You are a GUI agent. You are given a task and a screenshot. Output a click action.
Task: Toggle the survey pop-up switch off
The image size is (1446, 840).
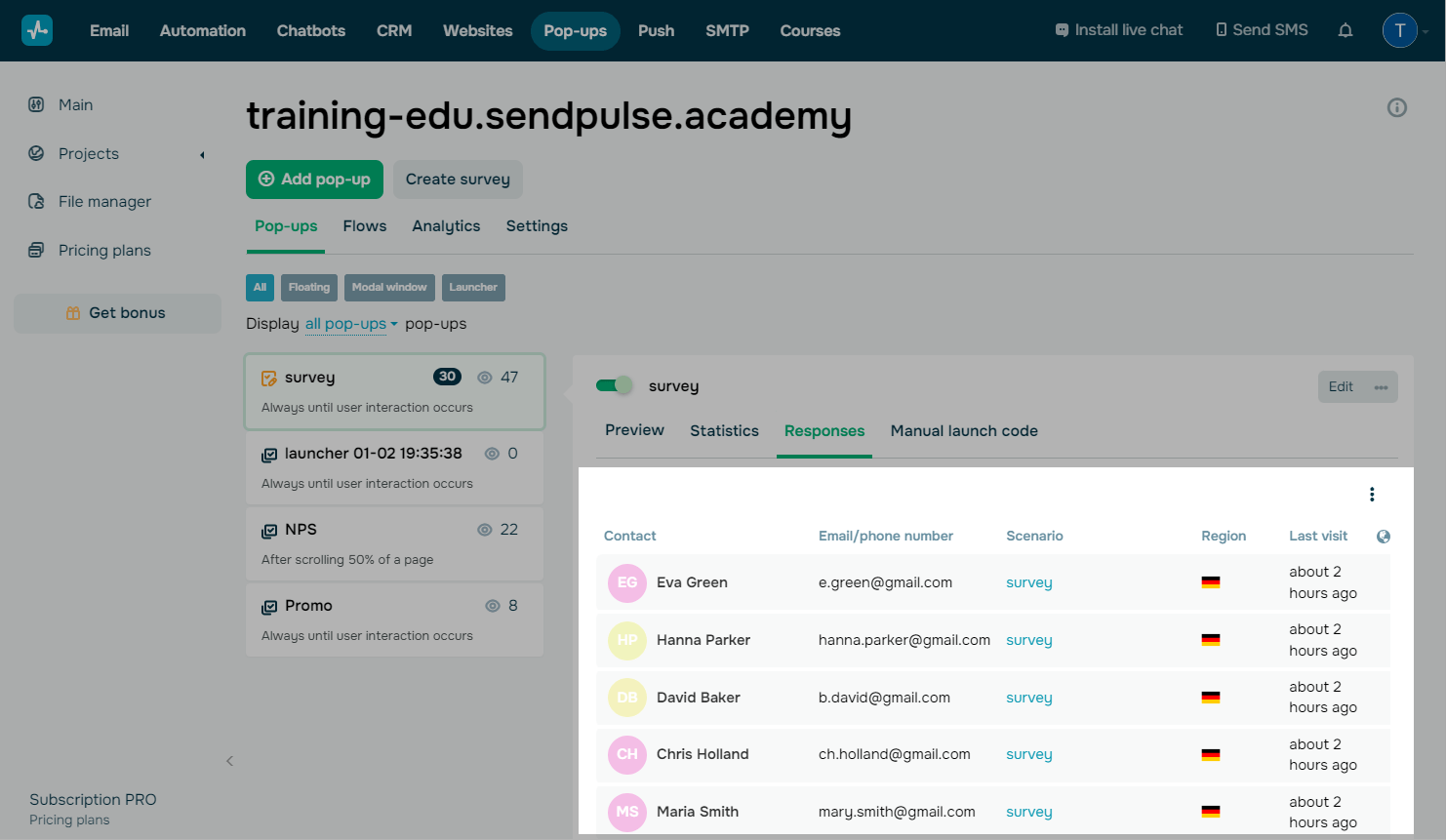click(615, 385)
